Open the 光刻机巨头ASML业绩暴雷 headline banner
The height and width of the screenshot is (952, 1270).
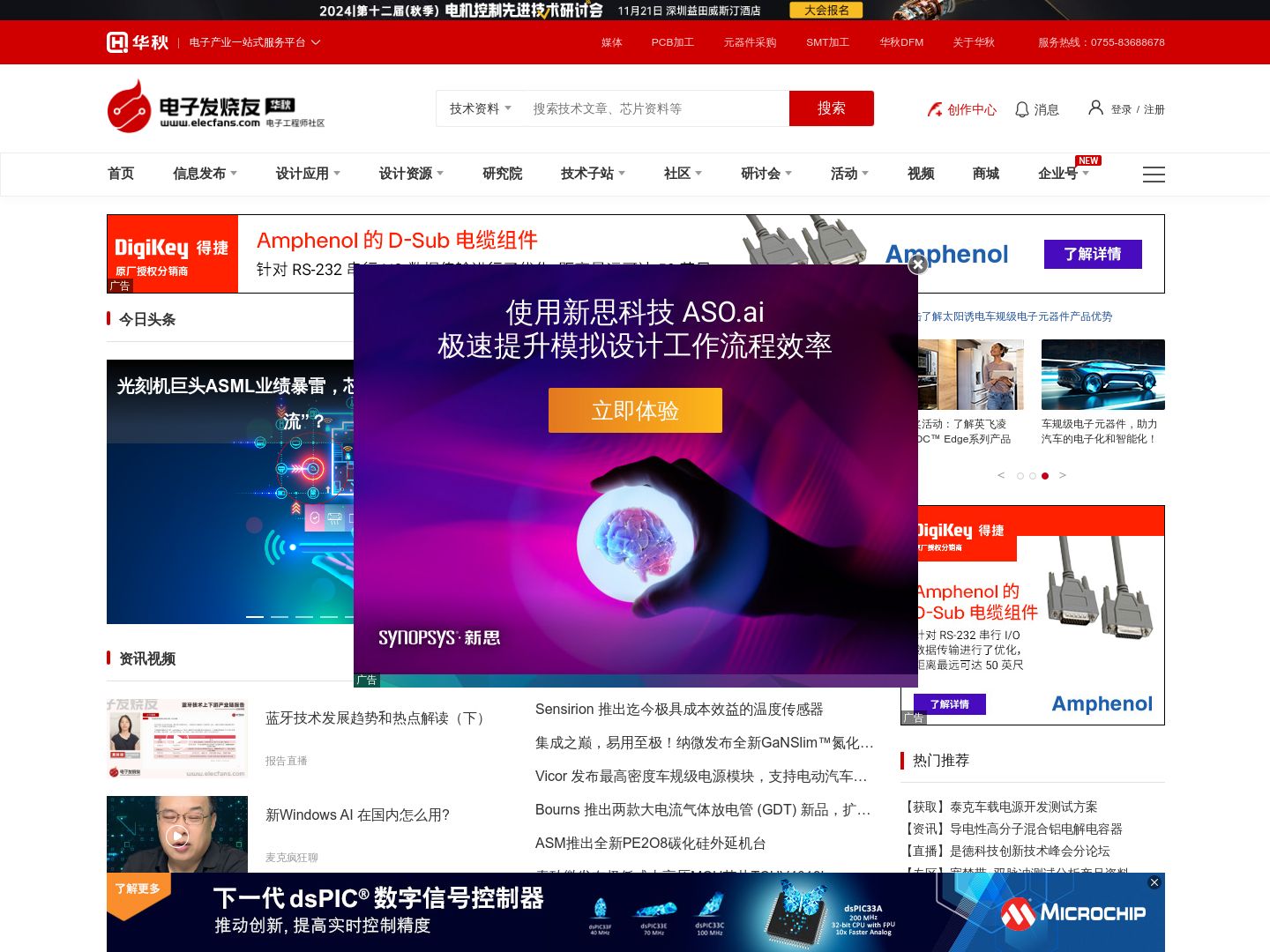click(x=230, y=492)
